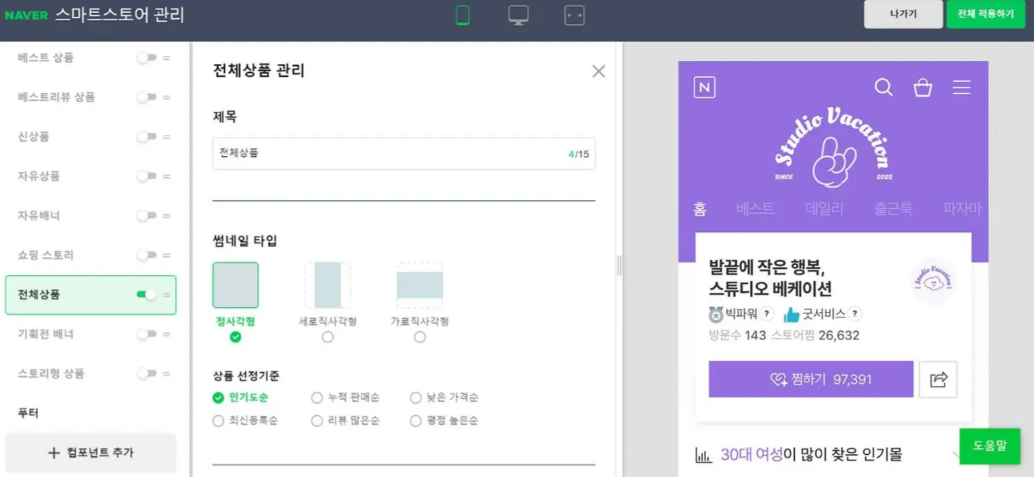Click the Studio Vacation round profile logo
This screenshot has width=1034, height=477.
pos(933,281)
